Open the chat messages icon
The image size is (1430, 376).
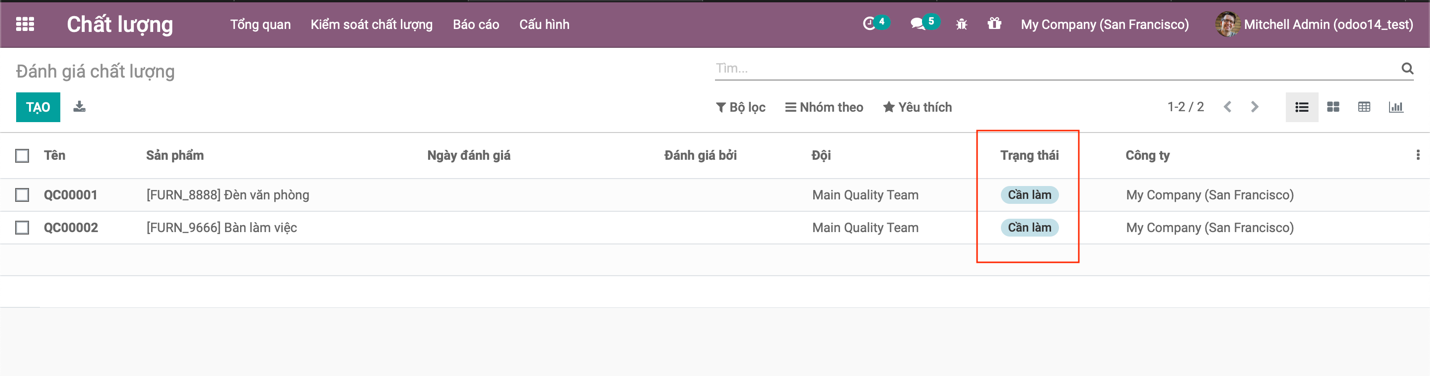(x=917, y=24)
